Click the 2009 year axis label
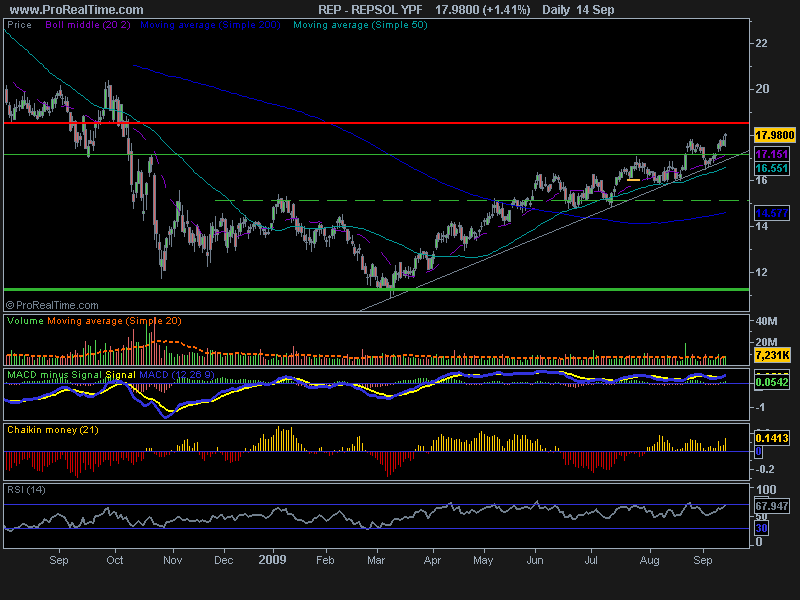The height and width of the screenshot is (600, 800). [272, 560]
